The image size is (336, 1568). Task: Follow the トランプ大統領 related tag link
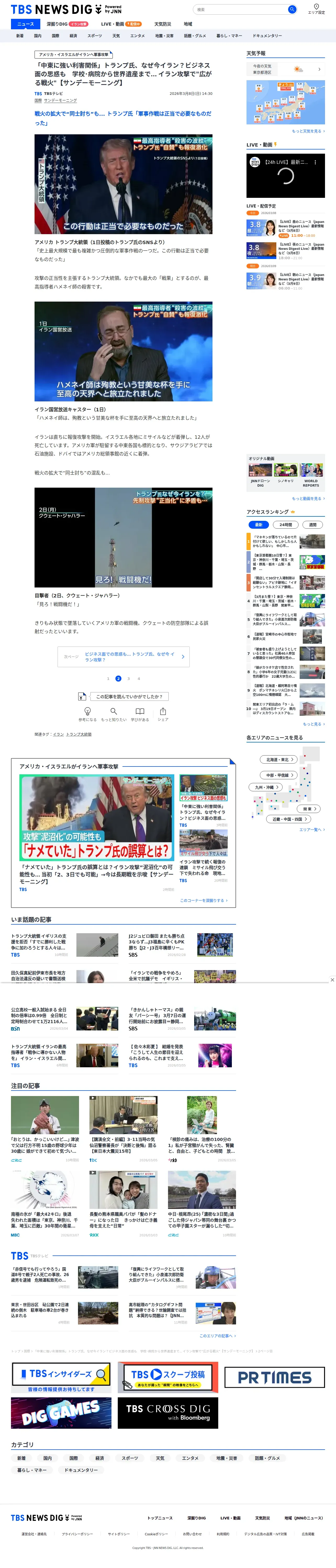click(79, 735)
